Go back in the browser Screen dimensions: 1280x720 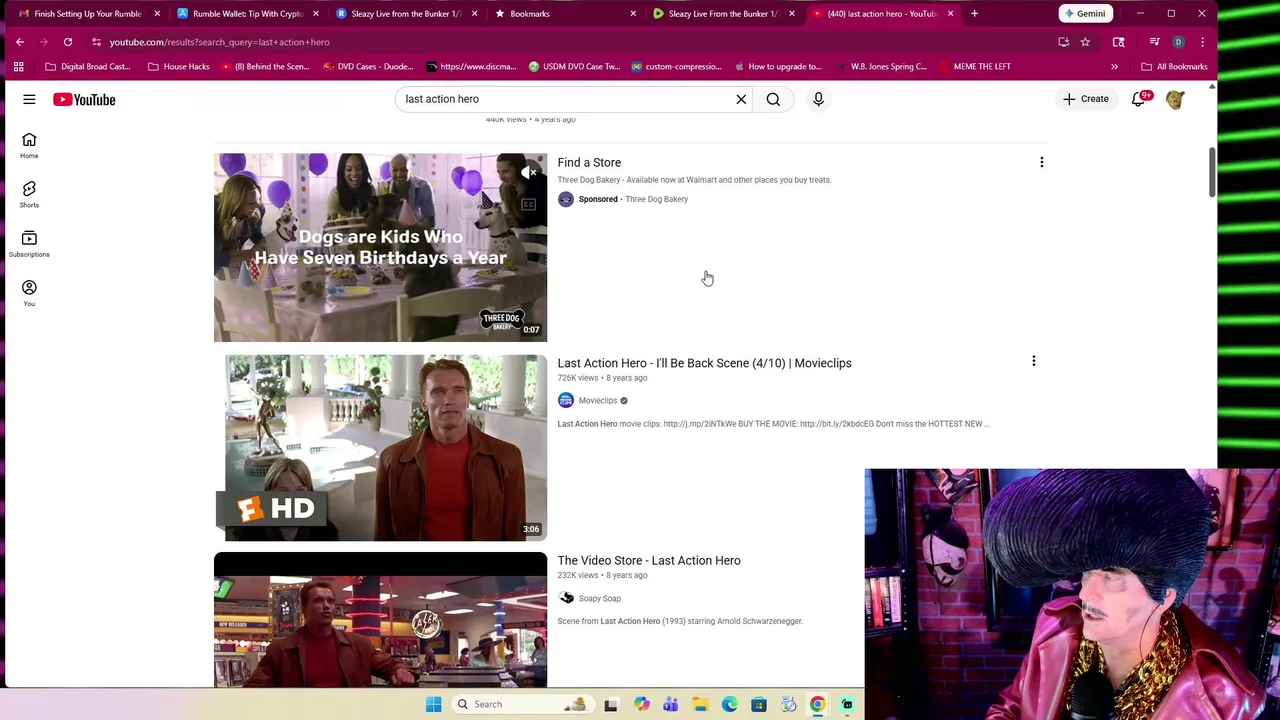(x=20, y=42)
